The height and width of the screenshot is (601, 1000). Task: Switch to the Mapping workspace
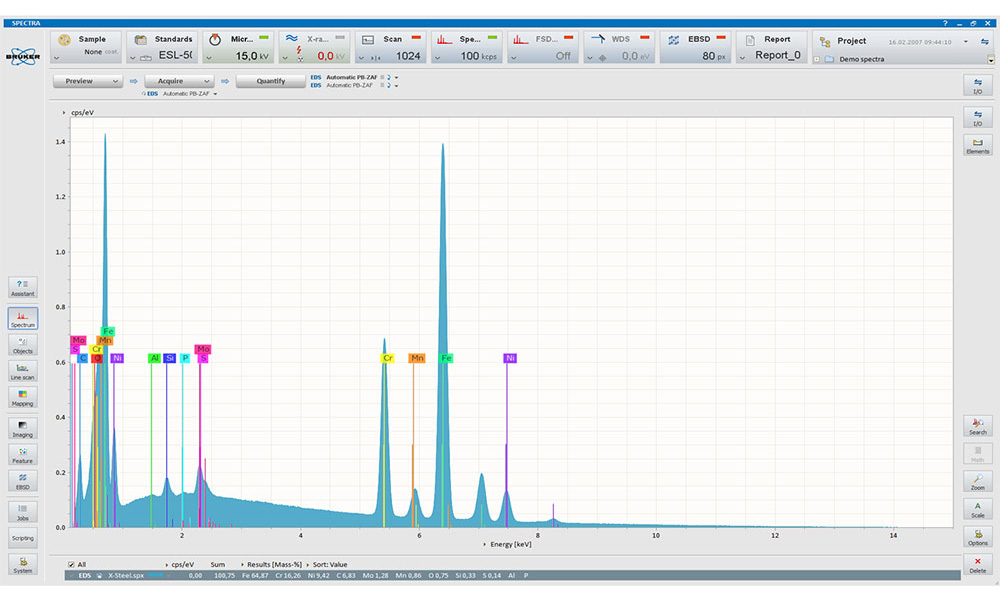click(22, 398)
